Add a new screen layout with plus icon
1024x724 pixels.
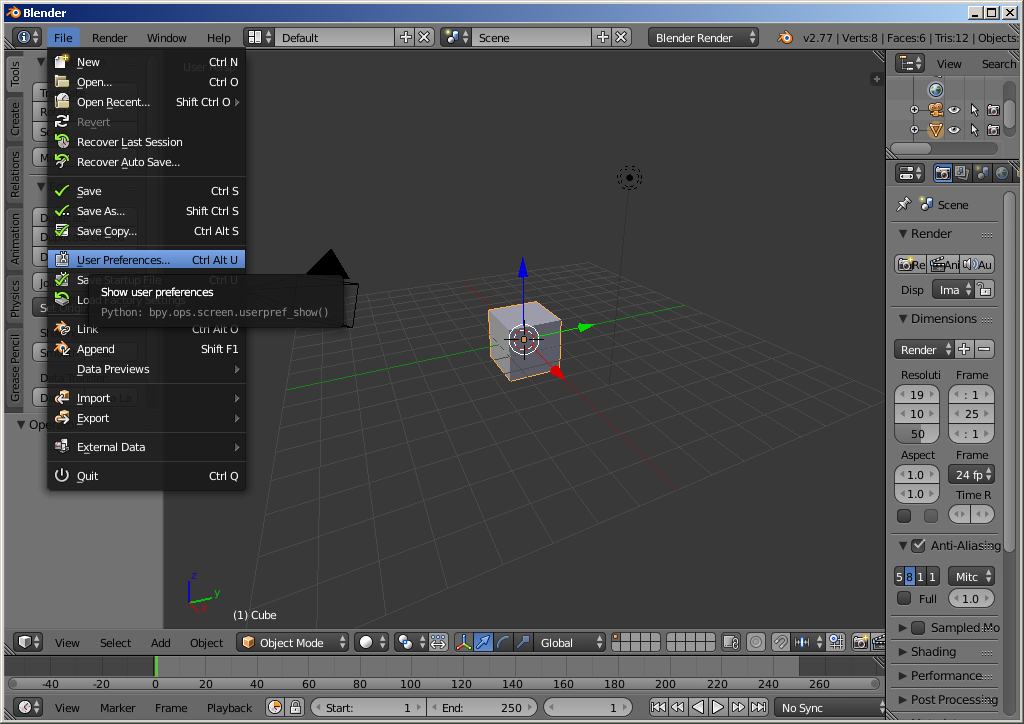click(x=406, y=37)
